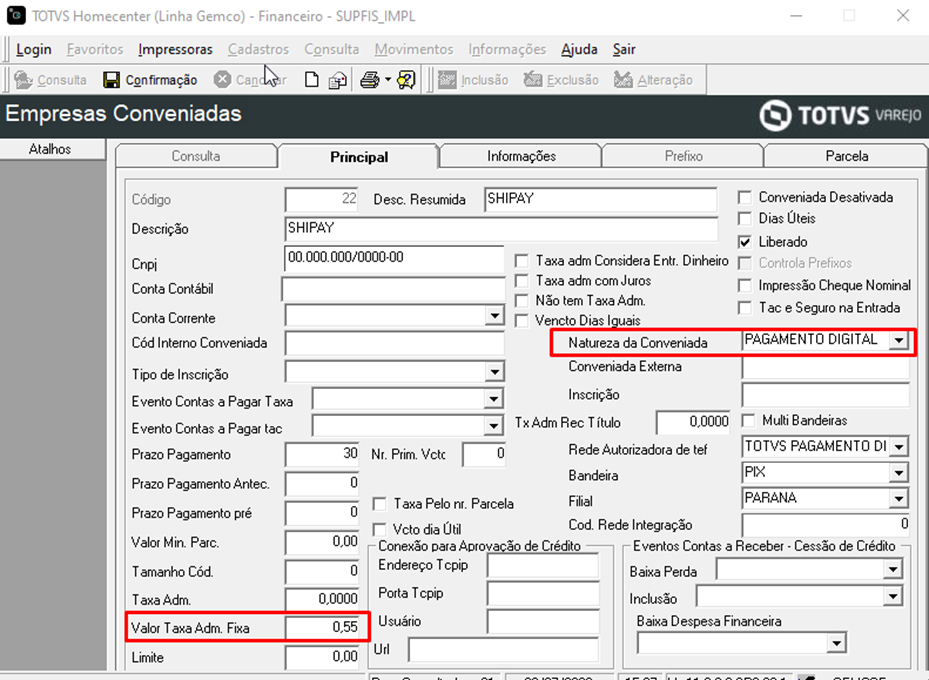
Task: Expand Rede Autorizadora de tef dropdown
Action: [899, 447]
